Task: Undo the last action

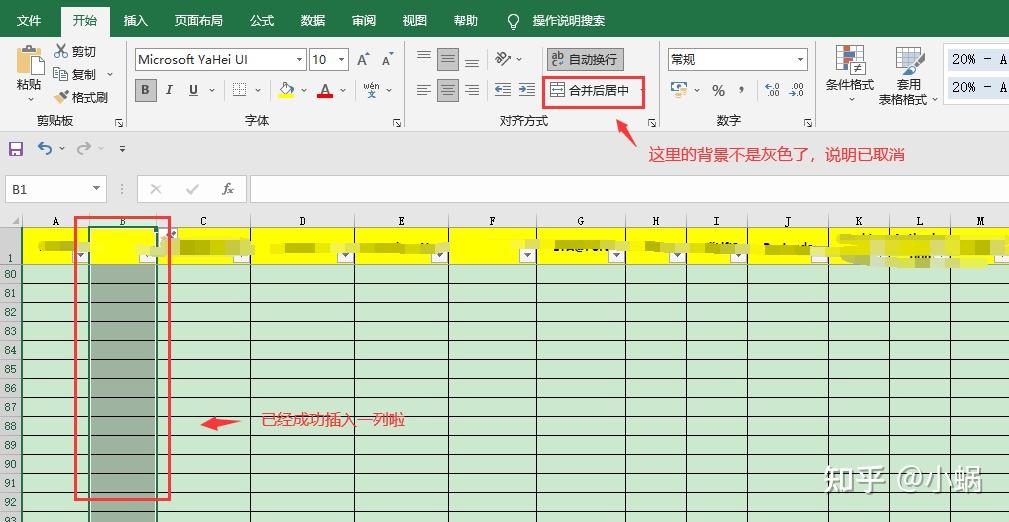Action: [x=44, y=149]
